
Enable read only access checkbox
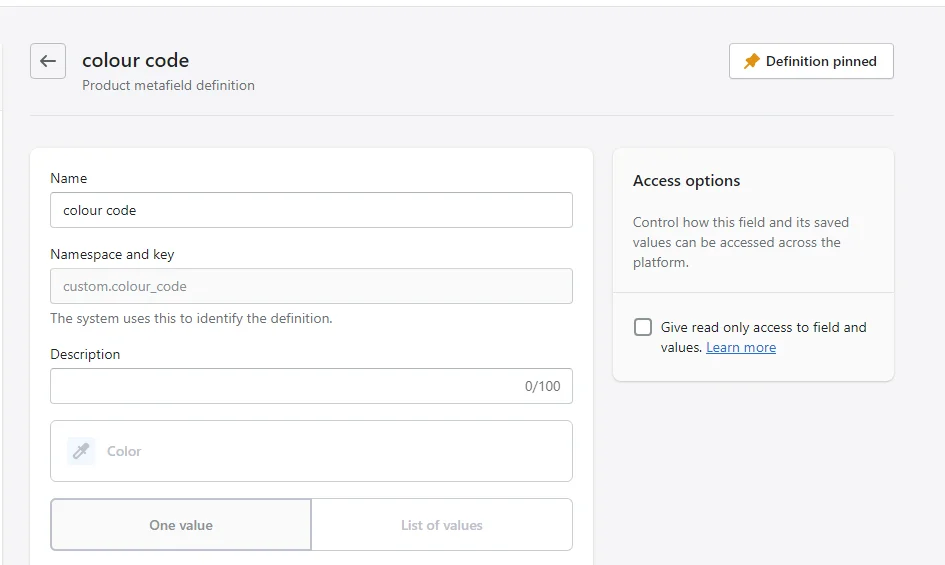tap(643, 327)
